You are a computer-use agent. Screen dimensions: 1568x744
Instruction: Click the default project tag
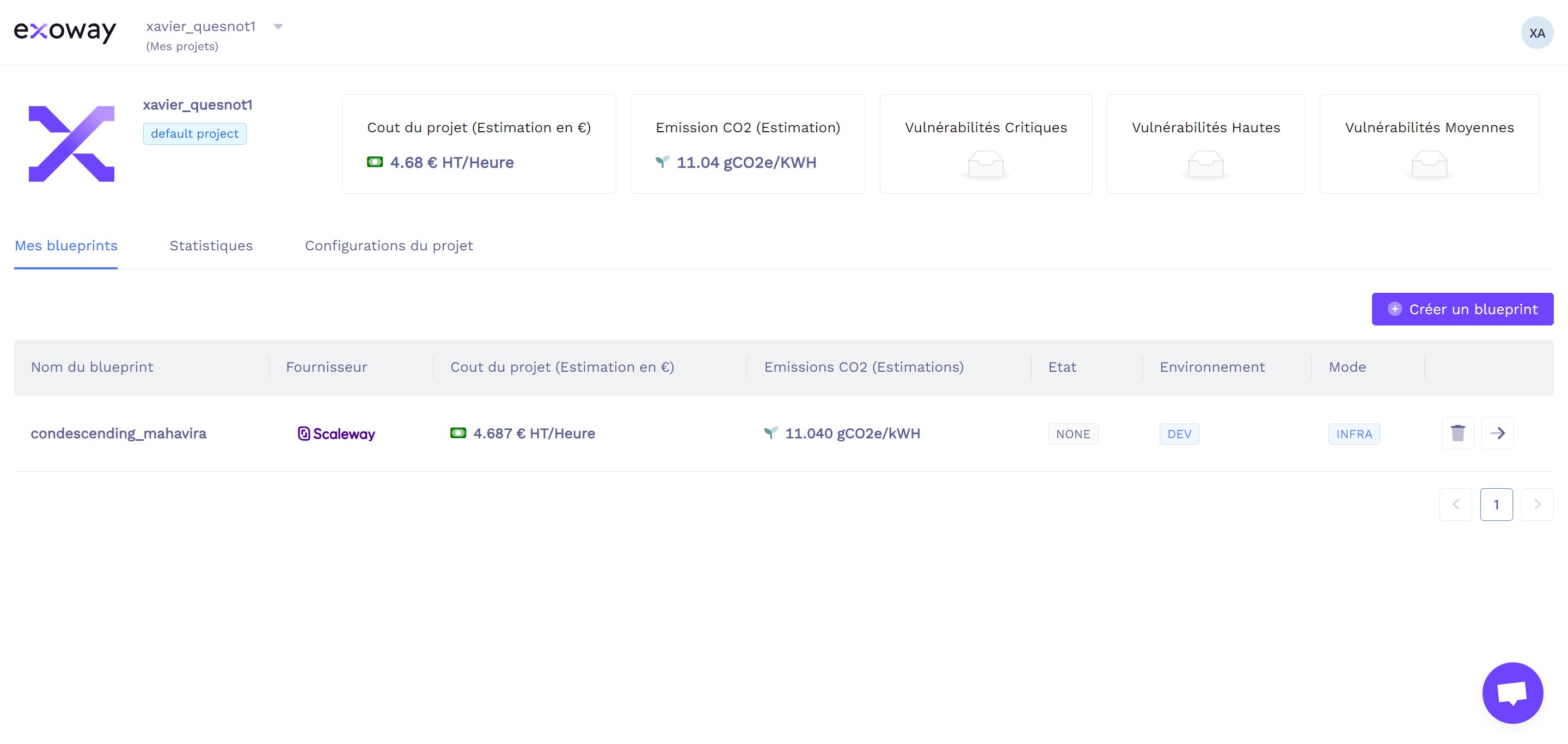[194, 134]
